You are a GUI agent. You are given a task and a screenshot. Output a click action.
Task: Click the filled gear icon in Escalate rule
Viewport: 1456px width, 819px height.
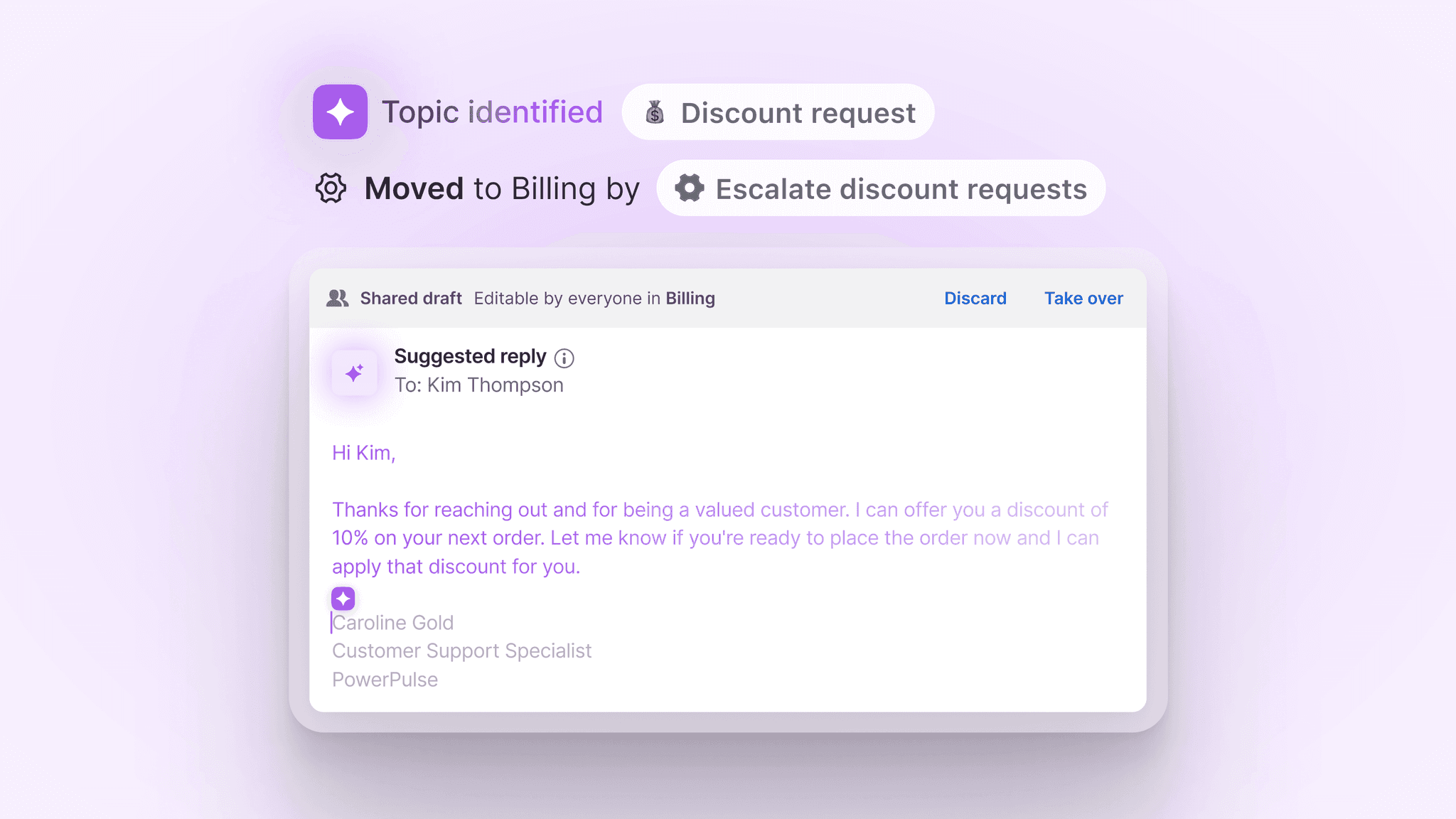(x=689, y=188)
